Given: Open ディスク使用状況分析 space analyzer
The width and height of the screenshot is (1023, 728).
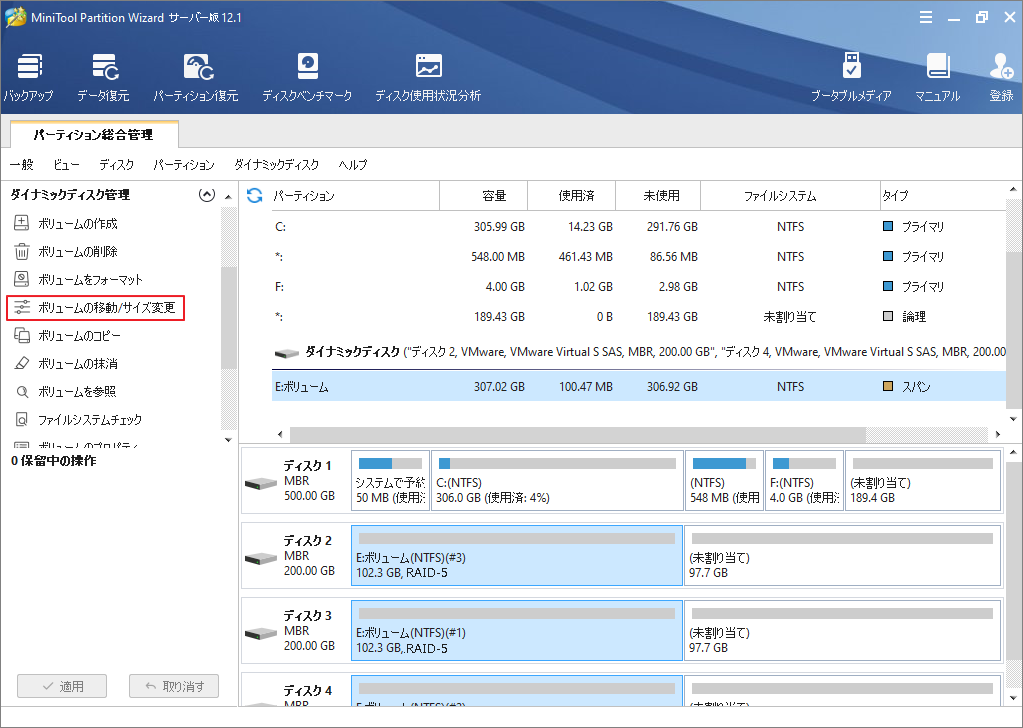Looking at the screenshot, I should tap(428, 77).
